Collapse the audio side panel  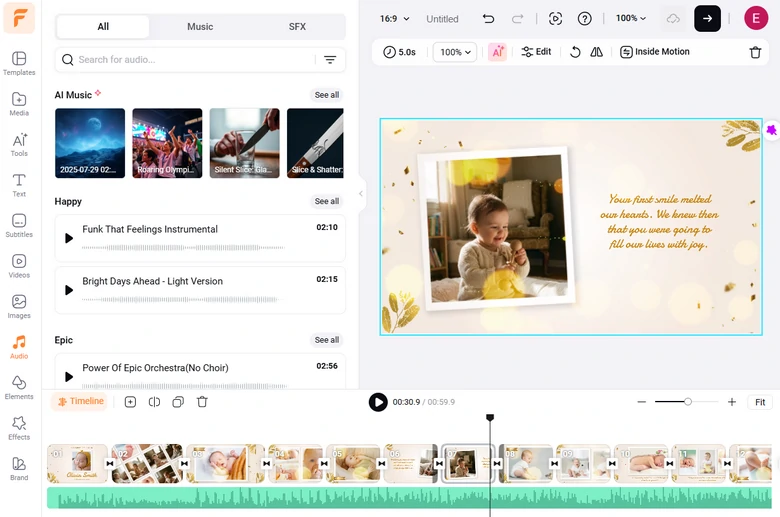click(361, 195)
